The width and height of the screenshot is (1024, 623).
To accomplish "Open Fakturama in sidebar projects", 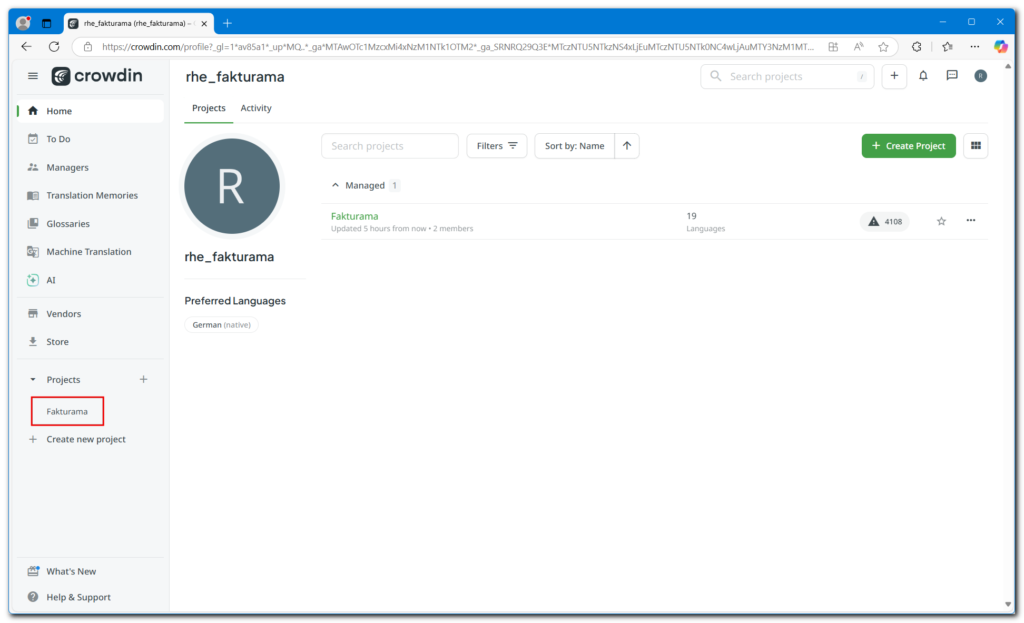I will point(67,411).
